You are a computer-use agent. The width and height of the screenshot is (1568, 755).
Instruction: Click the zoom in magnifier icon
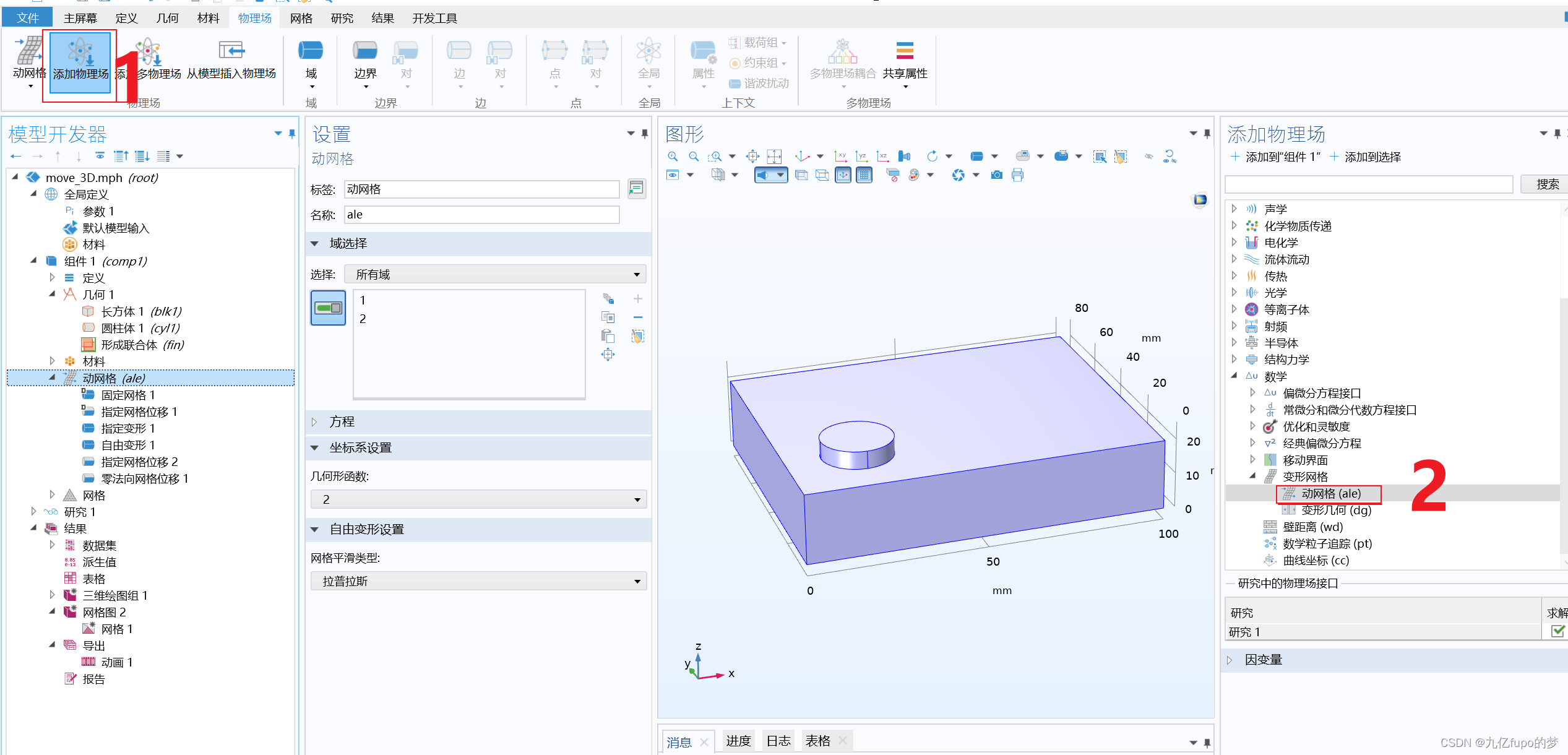673,157
